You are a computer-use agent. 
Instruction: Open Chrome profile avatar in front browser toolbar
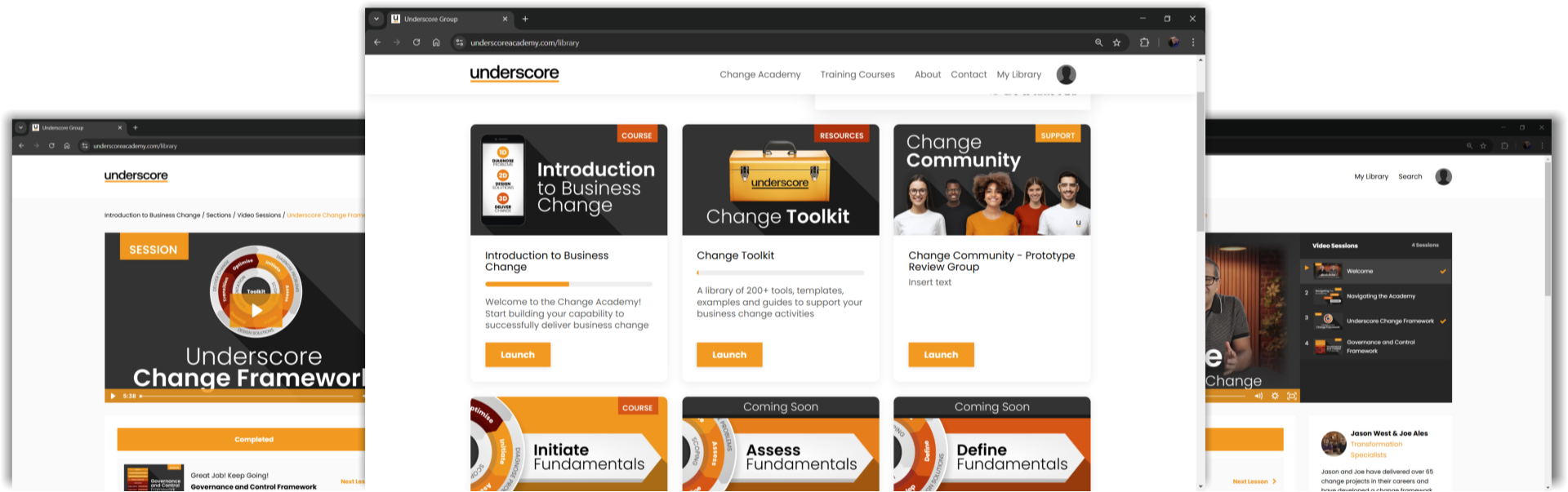[x=1174, y=42]
